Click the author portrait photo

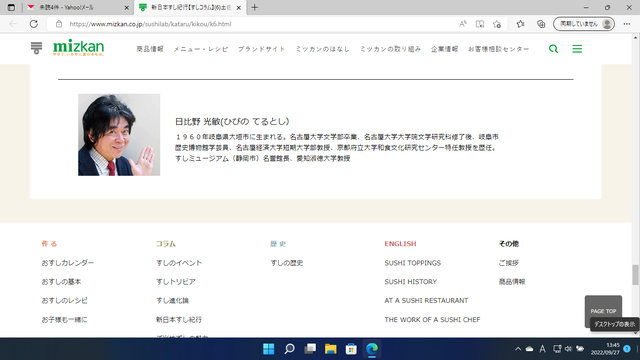point(119,135)
